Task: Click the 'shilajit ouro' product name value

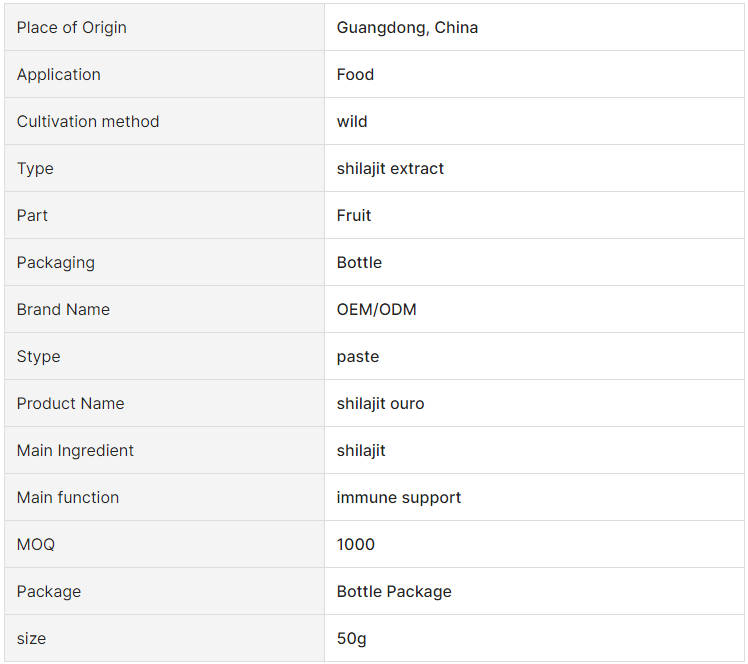Action: (x=380, y=403)
